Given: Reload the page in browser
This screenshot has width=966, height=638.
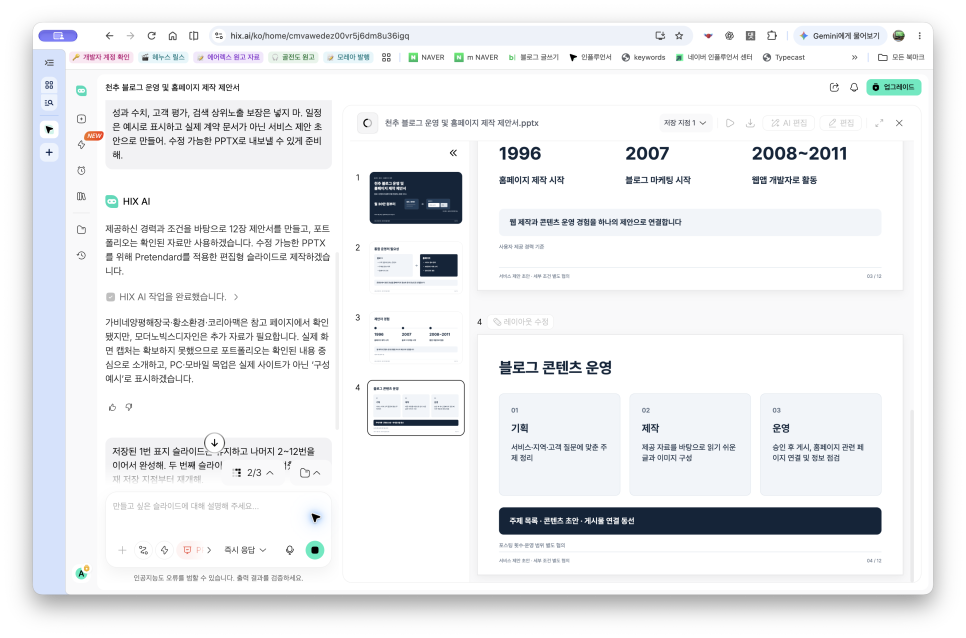Looking at the screenshot, I should [152, 36].
